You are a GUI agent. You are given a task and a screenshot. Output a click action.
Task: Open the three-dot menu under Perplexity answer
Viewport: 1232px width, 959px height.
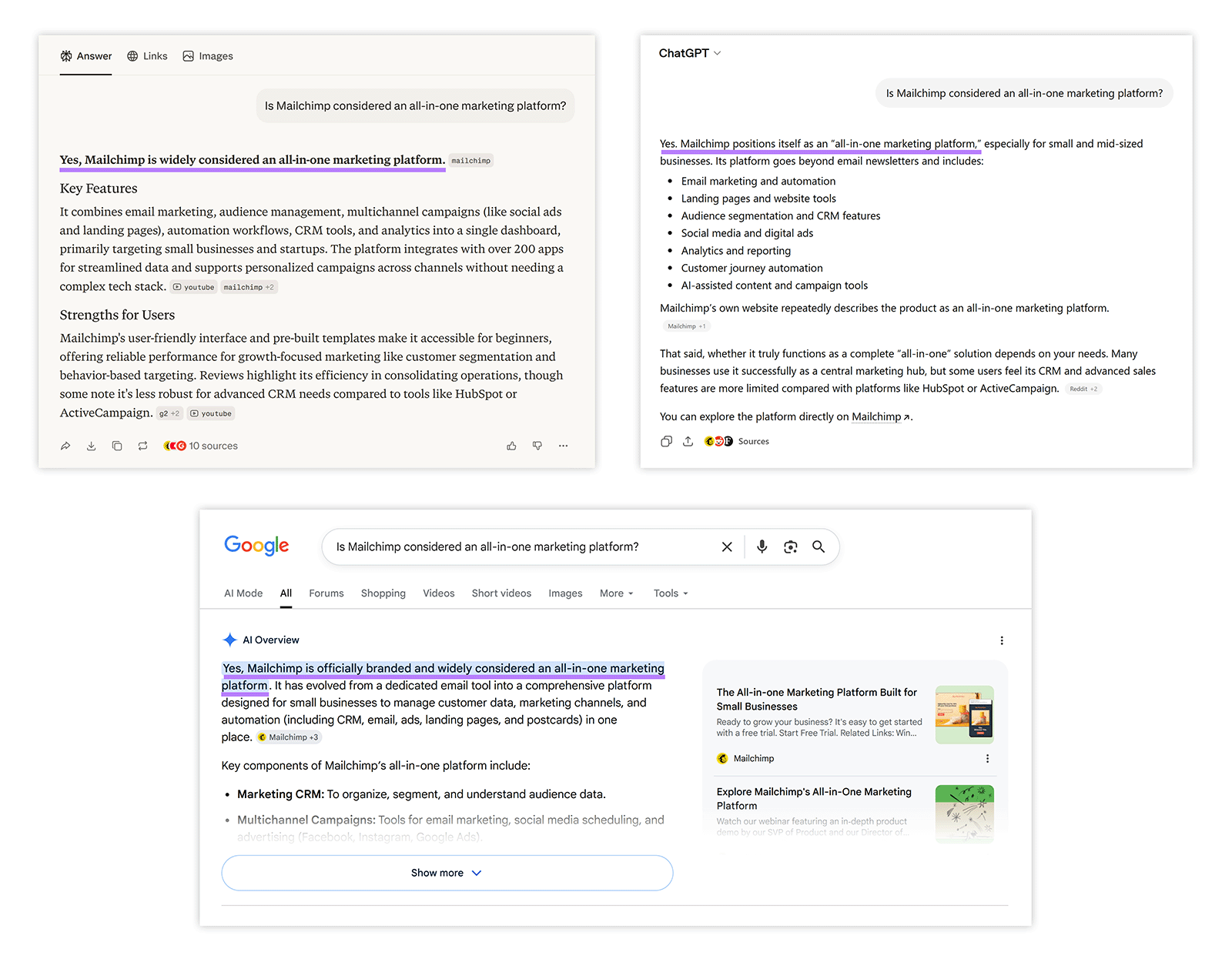pos(563,446)
